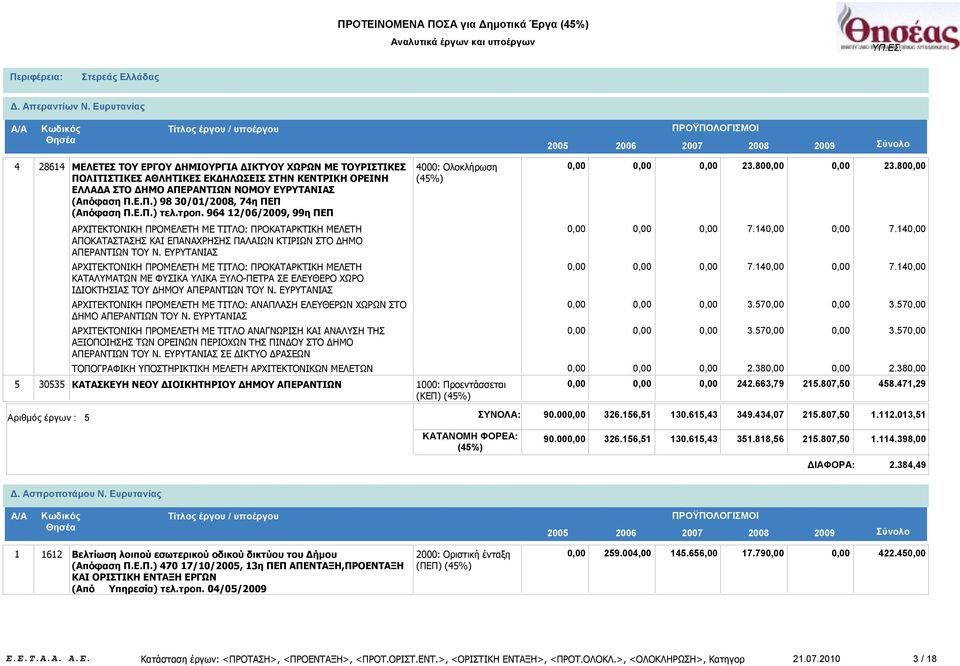The height and width of the screenshot is (666, 960).
Task: Click the Theseus code 28614
Action: coord(51,166)
